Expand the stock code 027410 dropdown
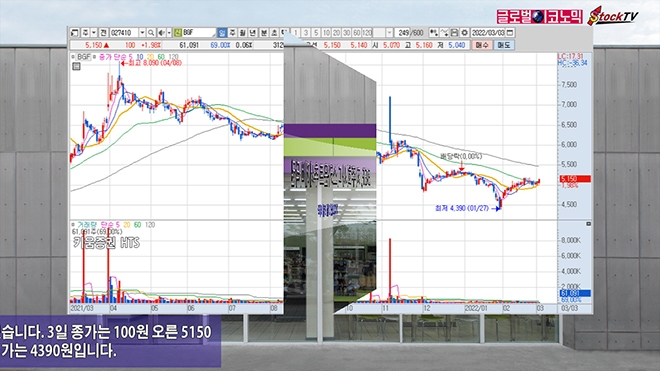 click(x=142, y=32)
